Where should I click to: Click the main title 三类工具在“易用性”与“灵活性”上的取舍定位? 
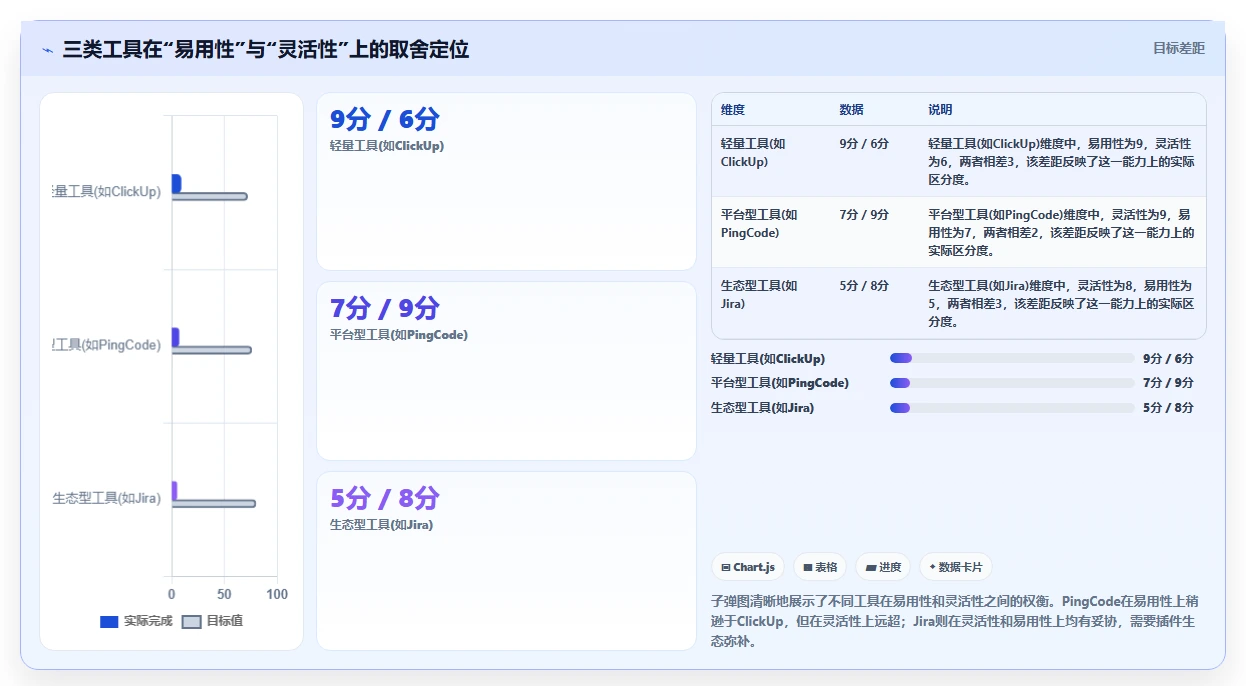point(266,49)
